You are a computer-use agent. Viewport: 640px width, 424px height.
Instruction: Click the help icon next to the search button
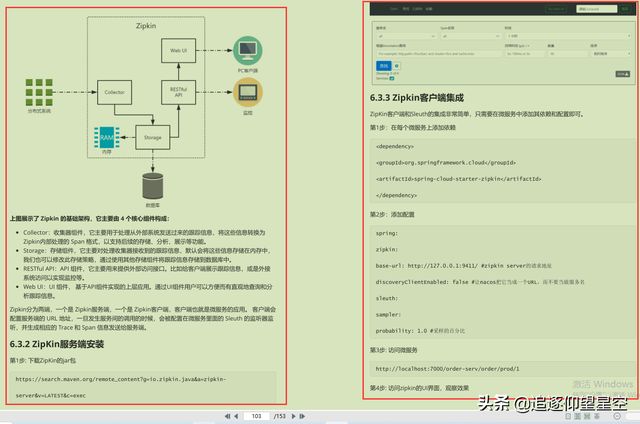click(397, 66)
